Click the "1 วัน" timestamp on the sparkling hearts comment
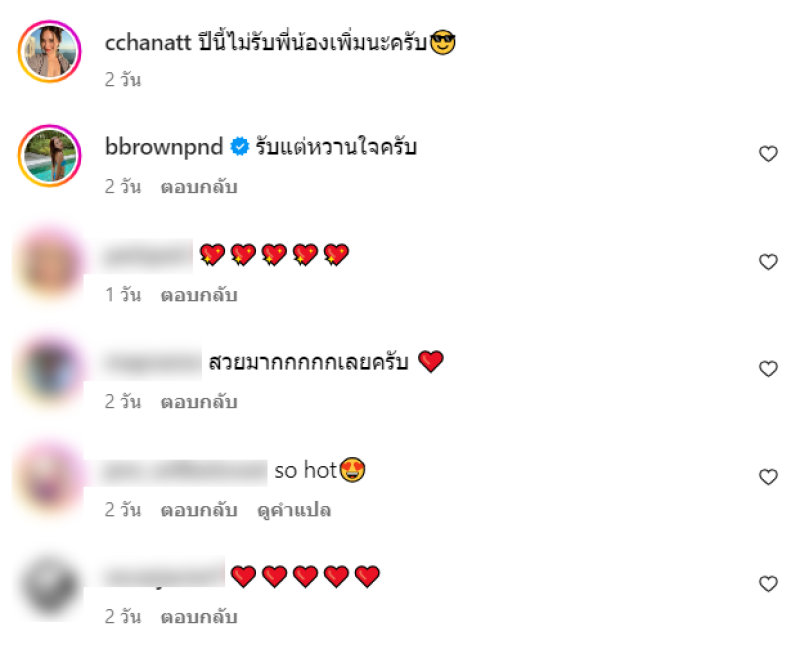The image size is (800, 658). click(x=123, y=295)
